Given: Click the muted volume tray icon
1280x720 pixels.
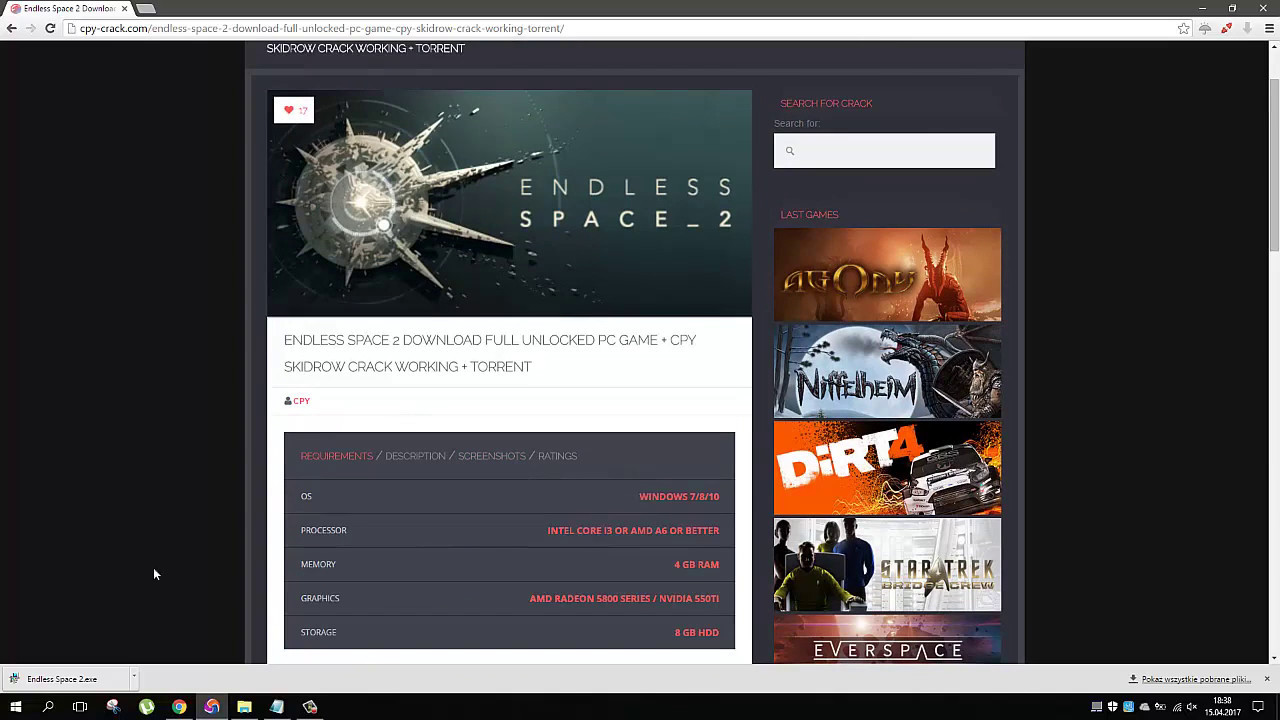Looking at the screenshot, I should (1192, 707).
